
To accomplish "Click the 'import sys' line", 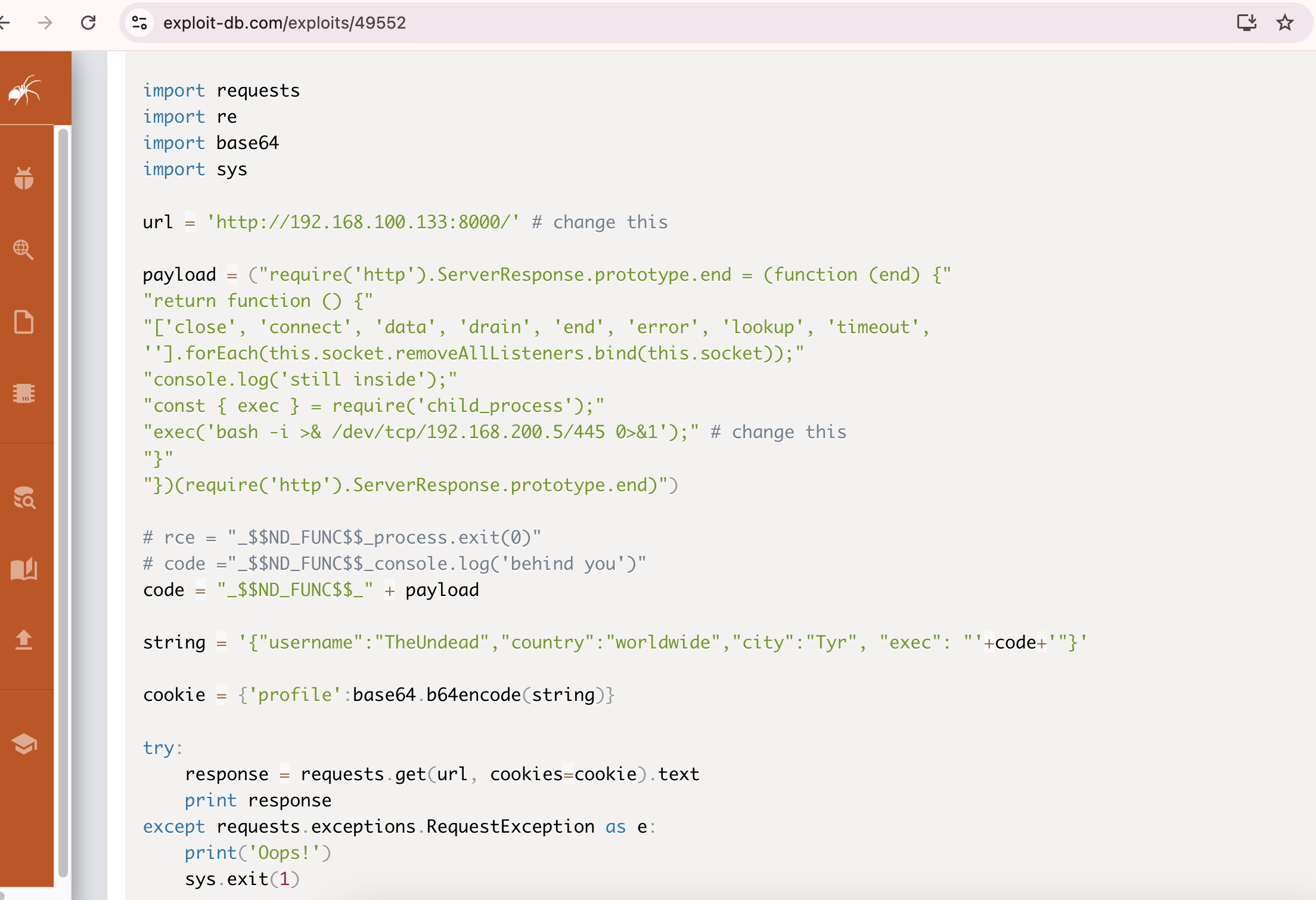I will 195,169.
